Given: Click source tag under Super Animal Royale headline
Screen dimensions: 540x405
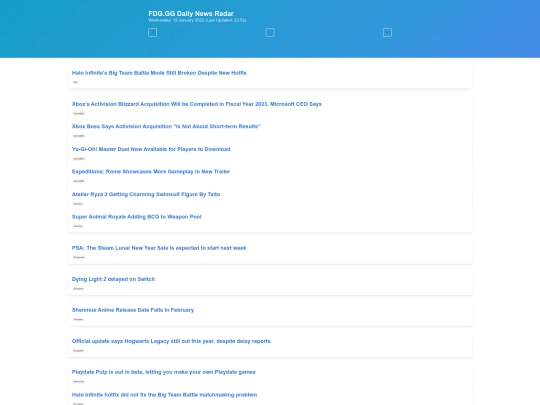Looking at the screenshot, I should pyautogui.click(x=78, y=226).
